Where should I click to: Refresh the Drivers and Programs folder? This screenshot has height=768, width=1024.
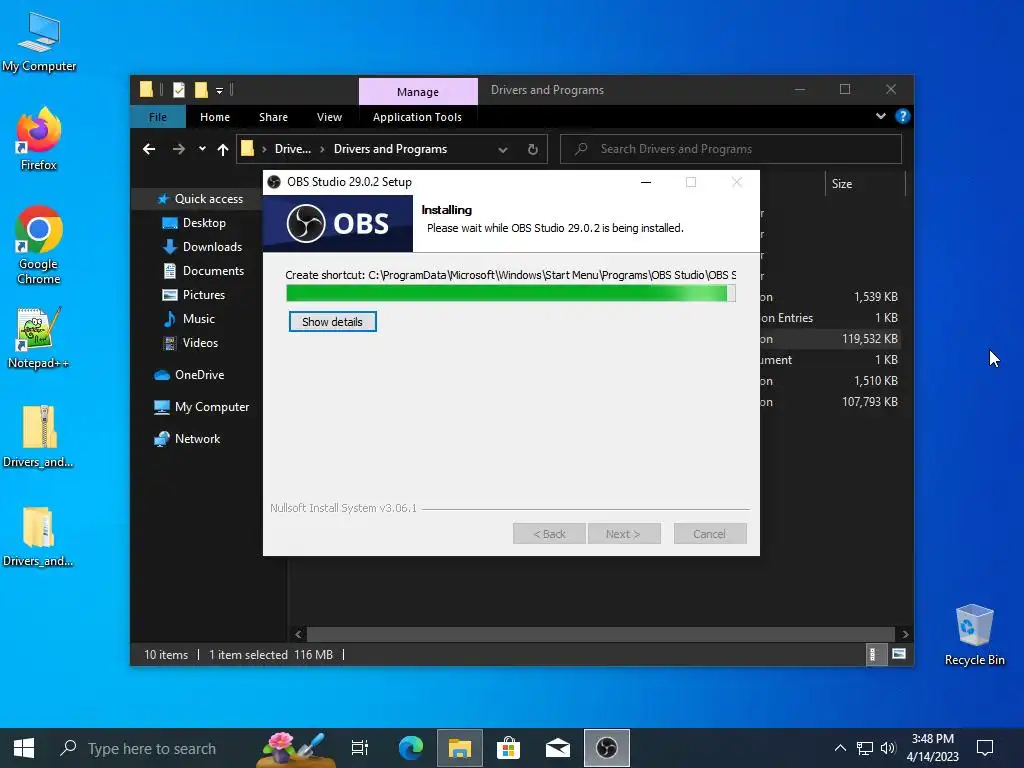(533, 150)
